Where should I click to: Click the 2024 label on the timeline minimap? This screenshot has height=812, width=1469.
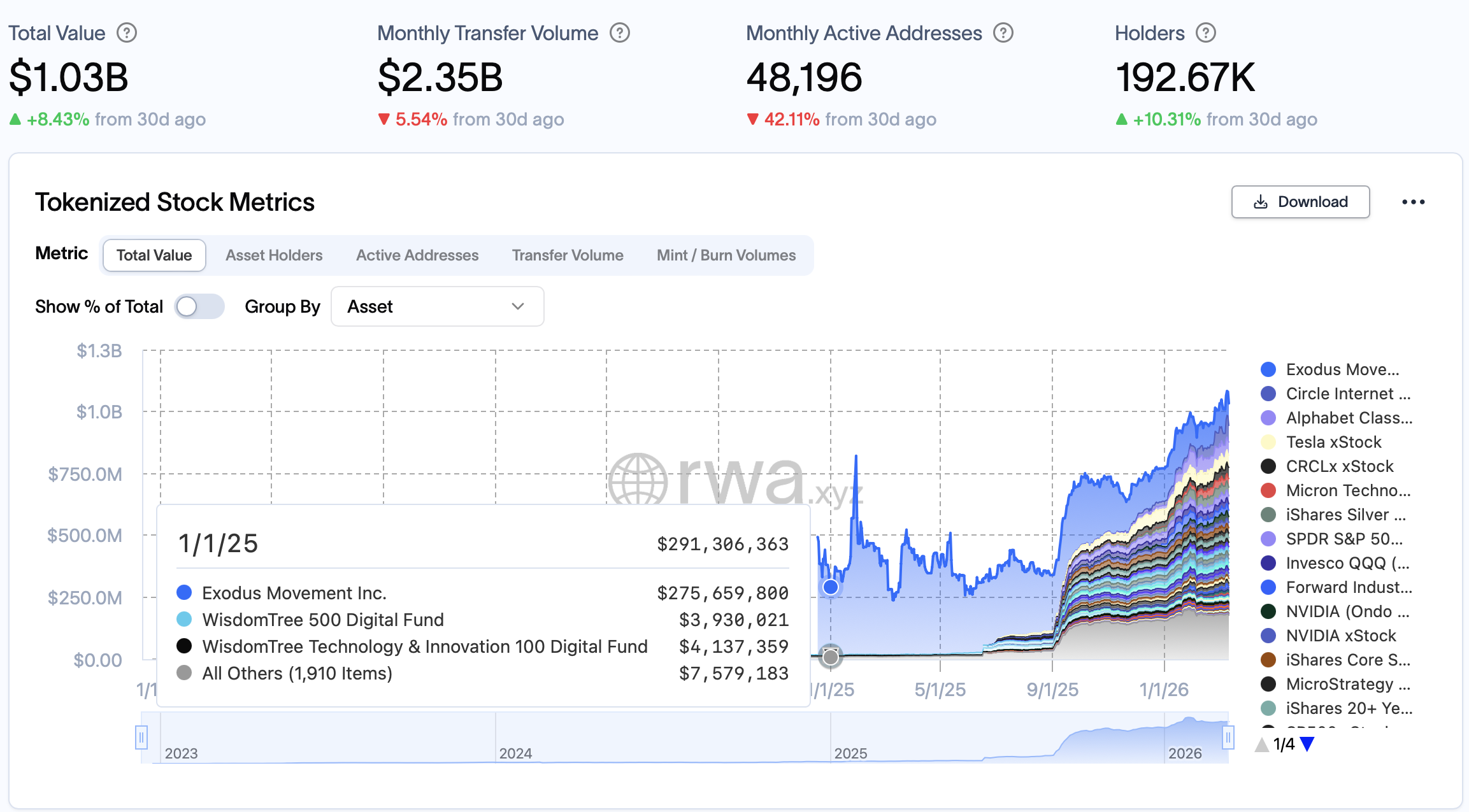click(x=517, y=753)
